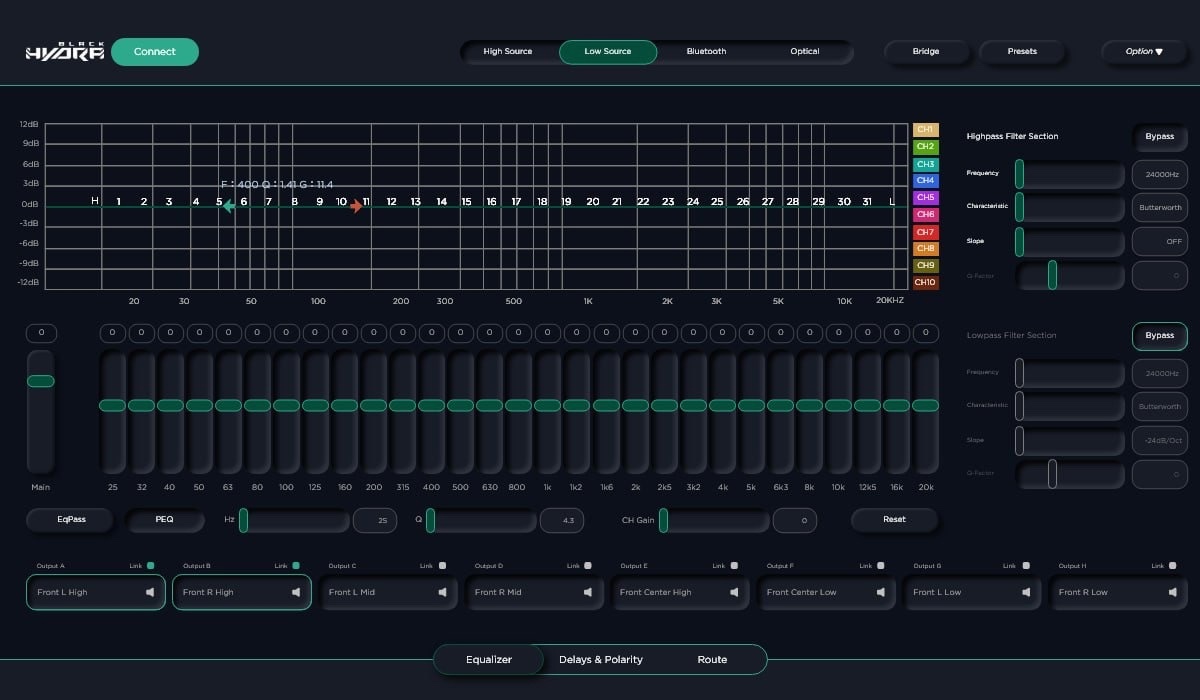Mute the Front R Low speaker icon

pyautogui.click(x=1172, y=592)
